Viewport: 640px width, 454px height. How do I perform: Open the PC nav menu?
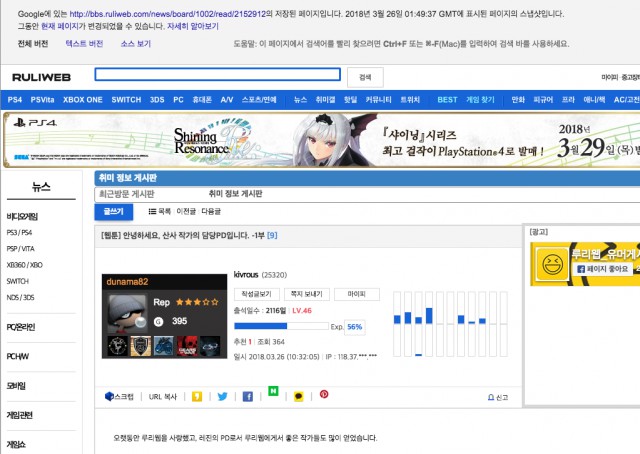point(178,100)
